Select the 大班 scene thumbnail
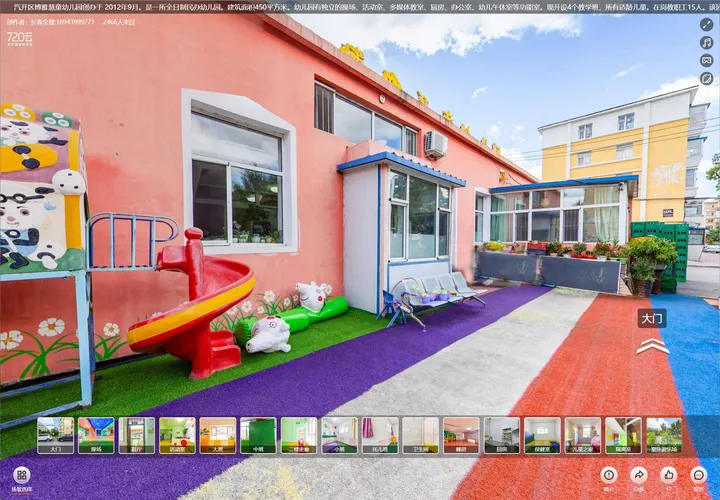 (x=218, y=435)
